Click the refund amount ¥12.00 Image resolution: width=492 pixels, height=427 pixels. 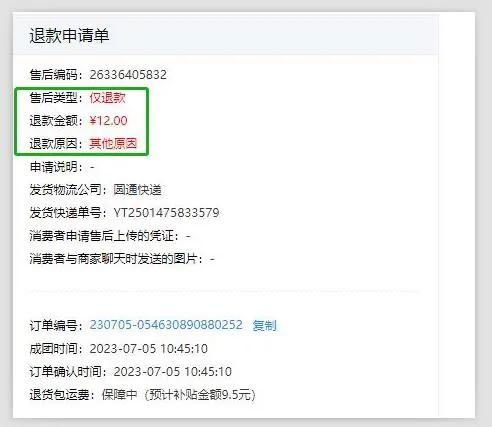(108, 121)
